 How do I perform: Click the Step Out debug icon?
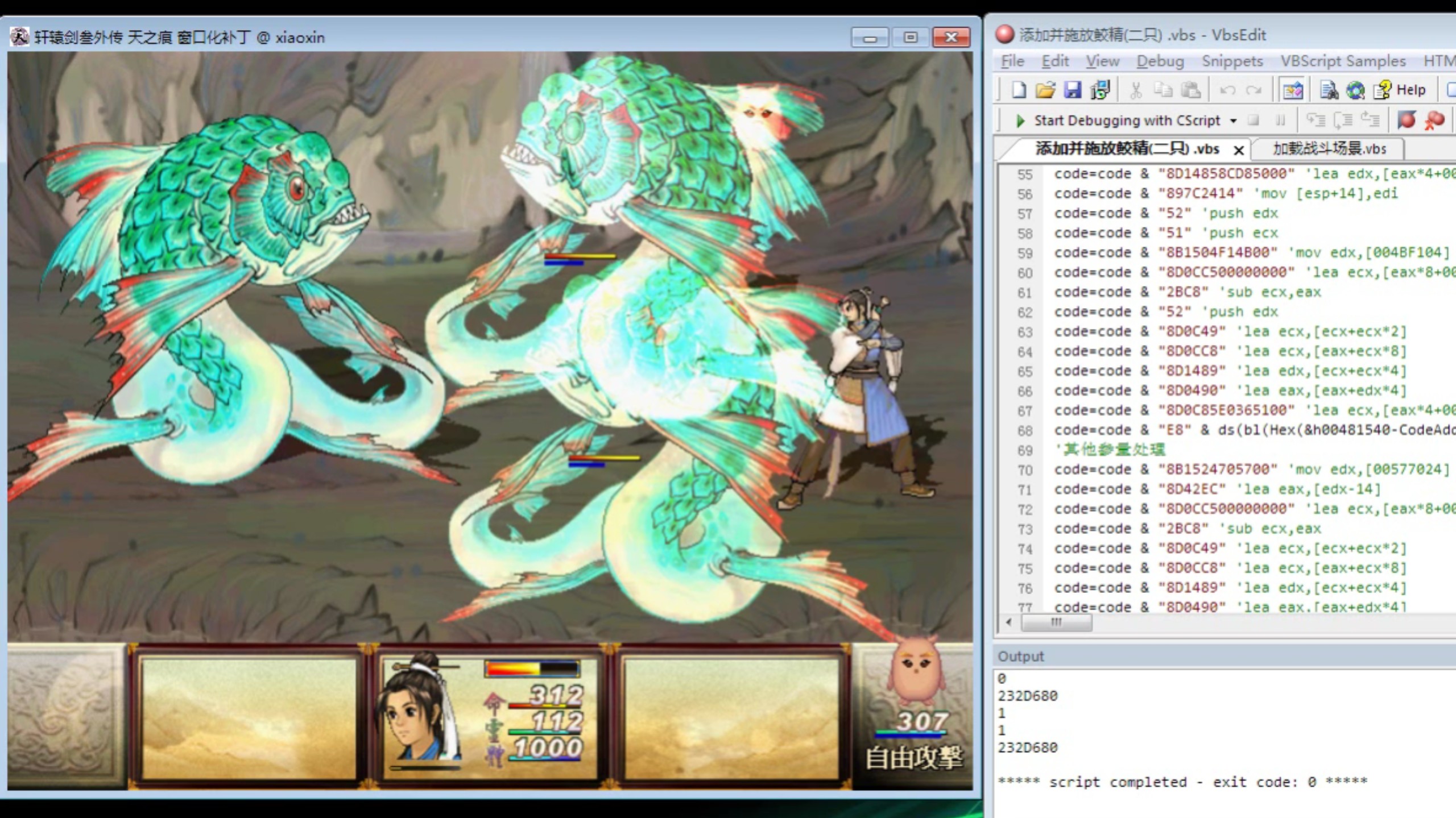tap(1370, 120)
